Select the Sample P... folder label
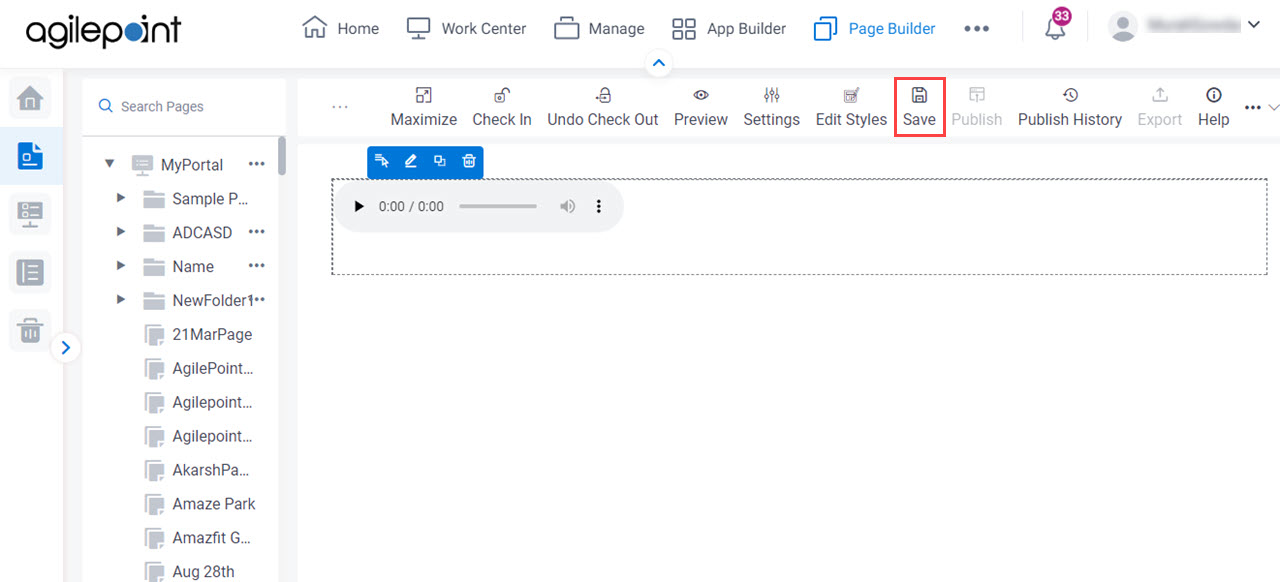This screenshot has height=582, width=1280. 210,198
